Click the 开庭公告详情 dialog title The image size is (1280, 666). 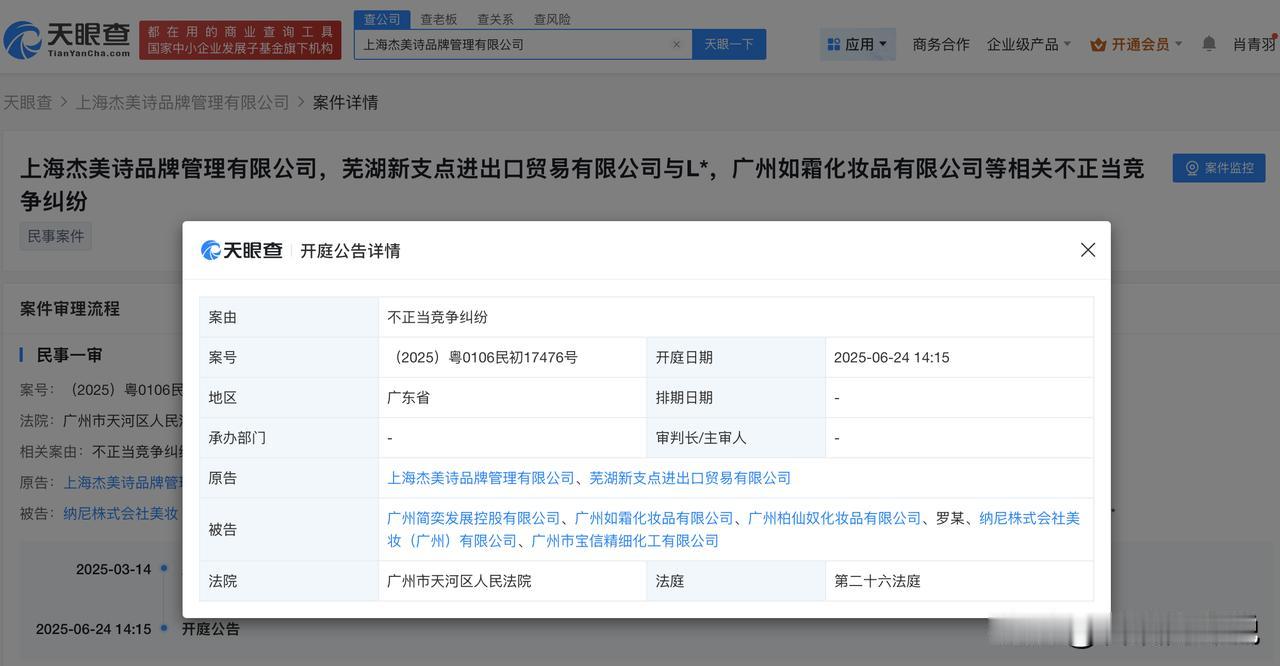350,250
